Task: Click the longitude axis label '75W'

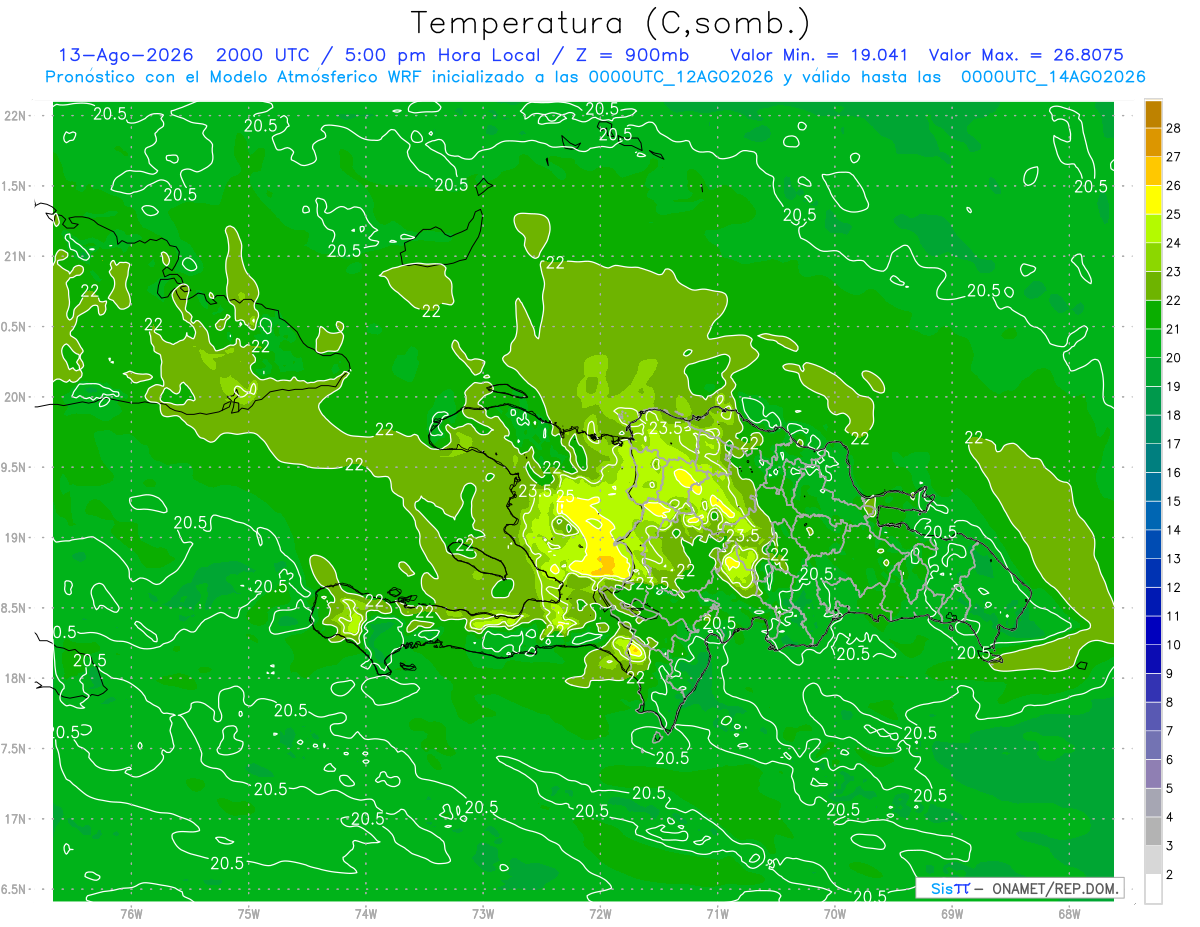Action: (x=249, y=913)
